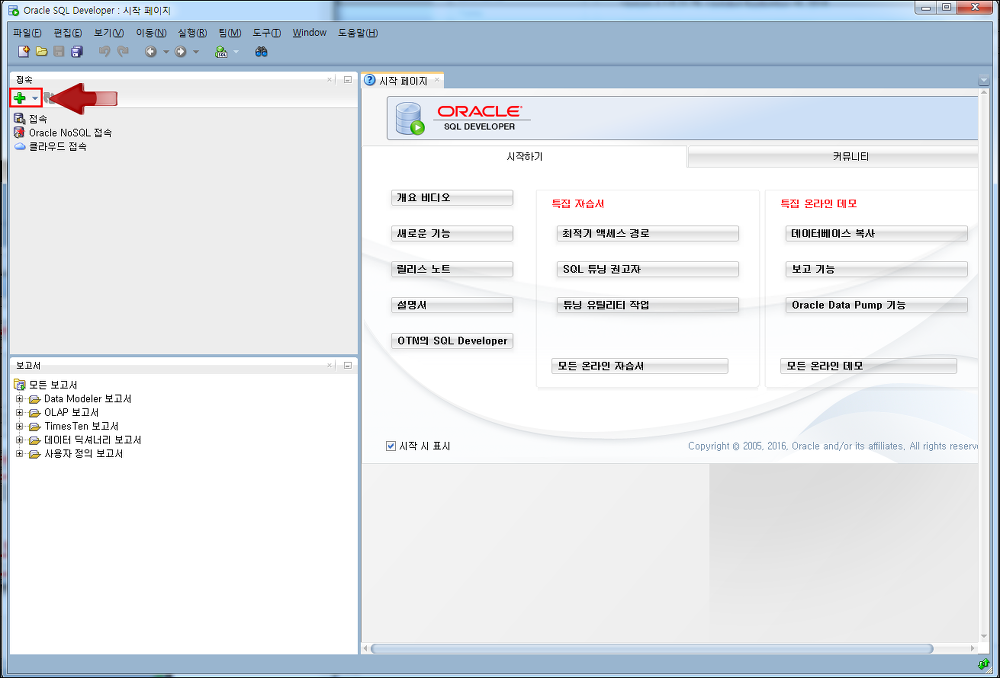1000x678 pixels.
Task: Open the 보기(V) menu
Action: [x=108, y=33]
